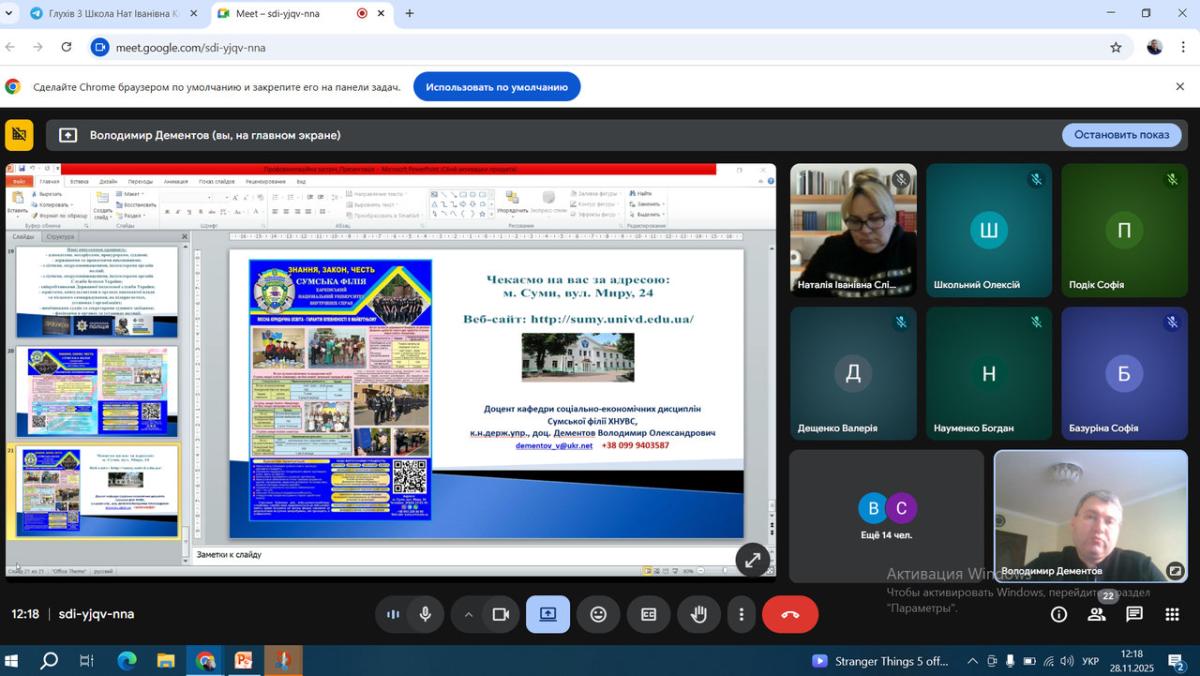1200x676 pixels.
Task: Click the Остановить показ button
Action: coord(1121,135)
